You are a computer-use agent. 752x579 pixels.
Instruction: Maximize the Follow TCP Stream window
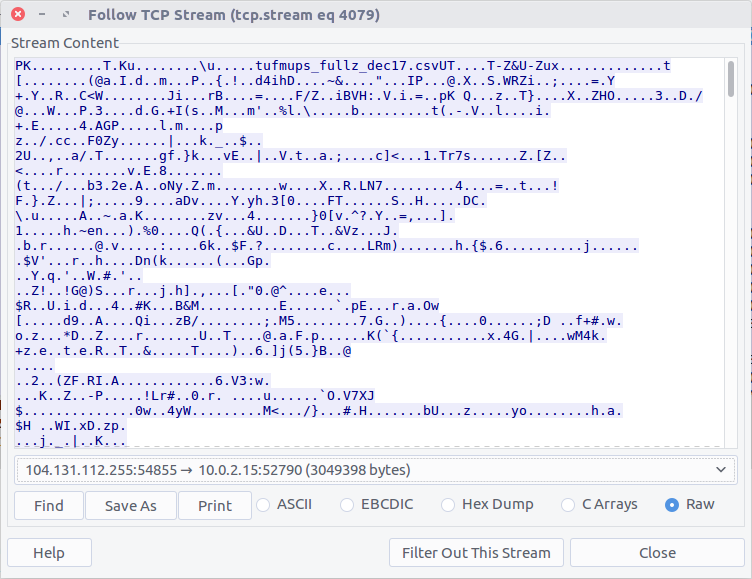click(65, 16)
